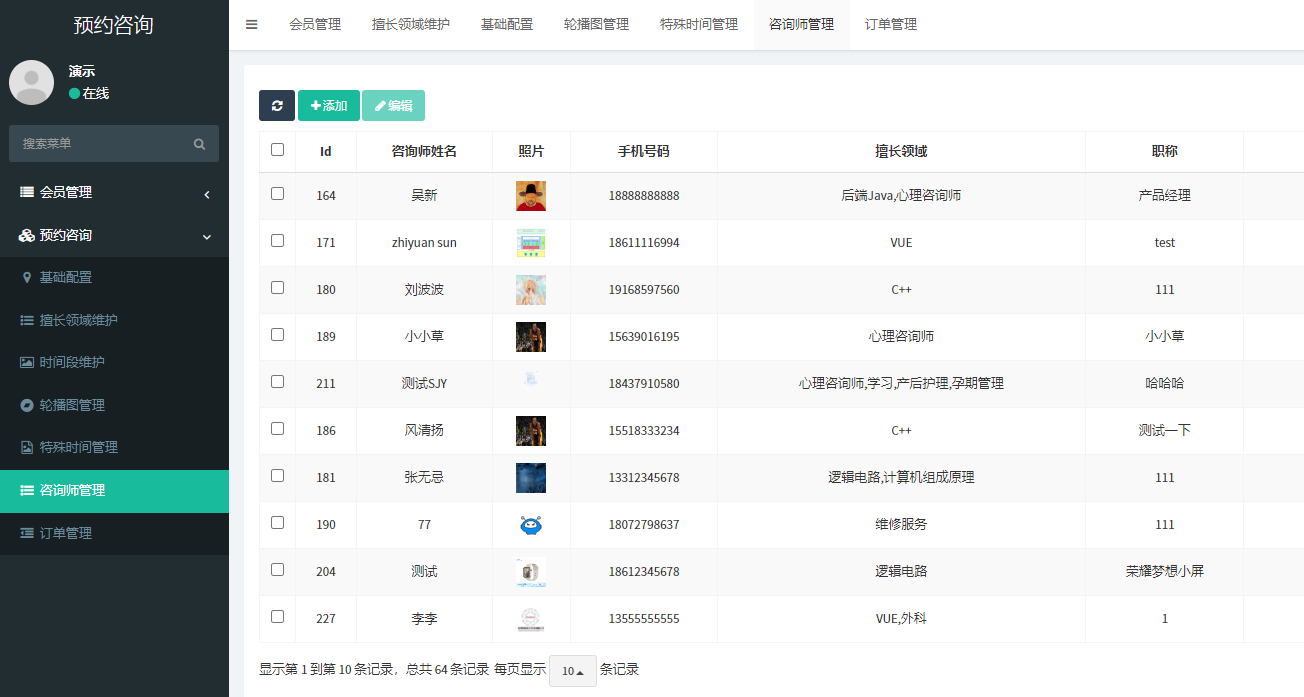Switch to the 特殊时间管理 top tab
Image resolution: width=1304 pixels, height=697 pixels.
click(699, 25)
